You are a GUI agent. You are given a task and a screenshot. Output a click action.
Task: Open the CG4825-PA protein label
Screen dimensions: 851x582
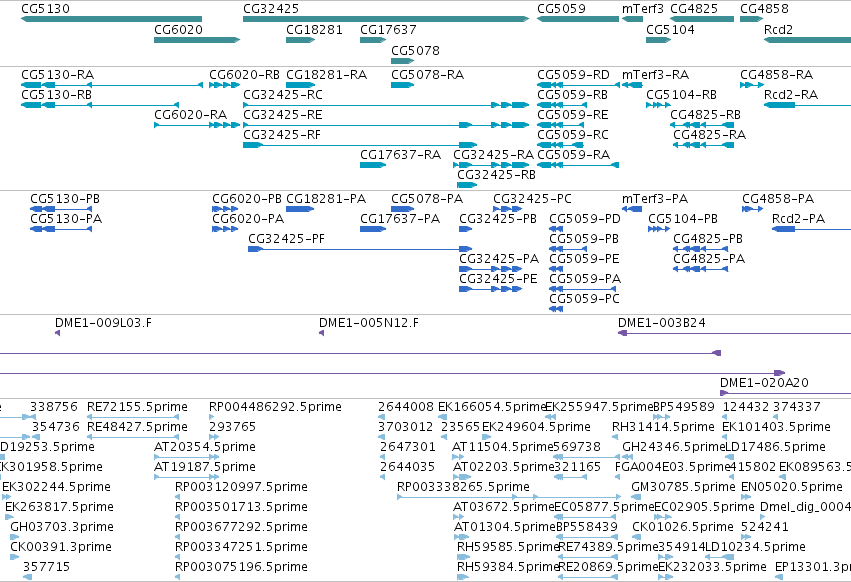(x=709, y=259)
